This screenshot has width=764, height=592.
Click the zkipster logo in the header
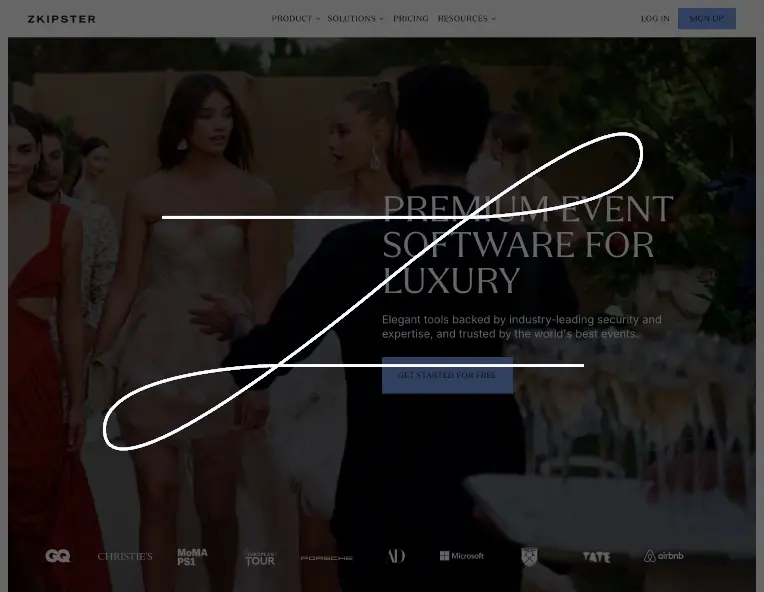coord(61,19)
